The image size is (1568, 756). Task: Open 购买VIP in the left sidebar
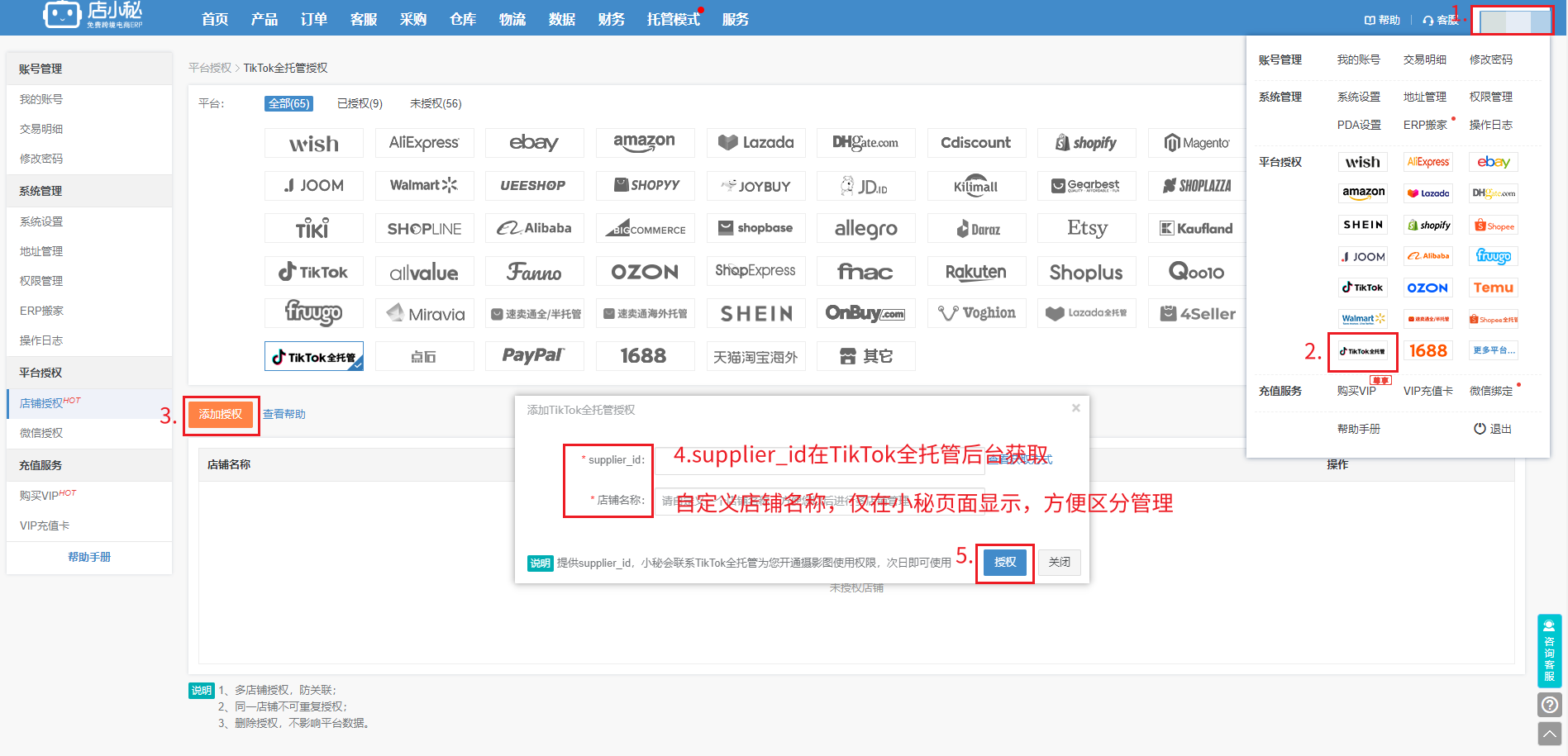point(39,496)
